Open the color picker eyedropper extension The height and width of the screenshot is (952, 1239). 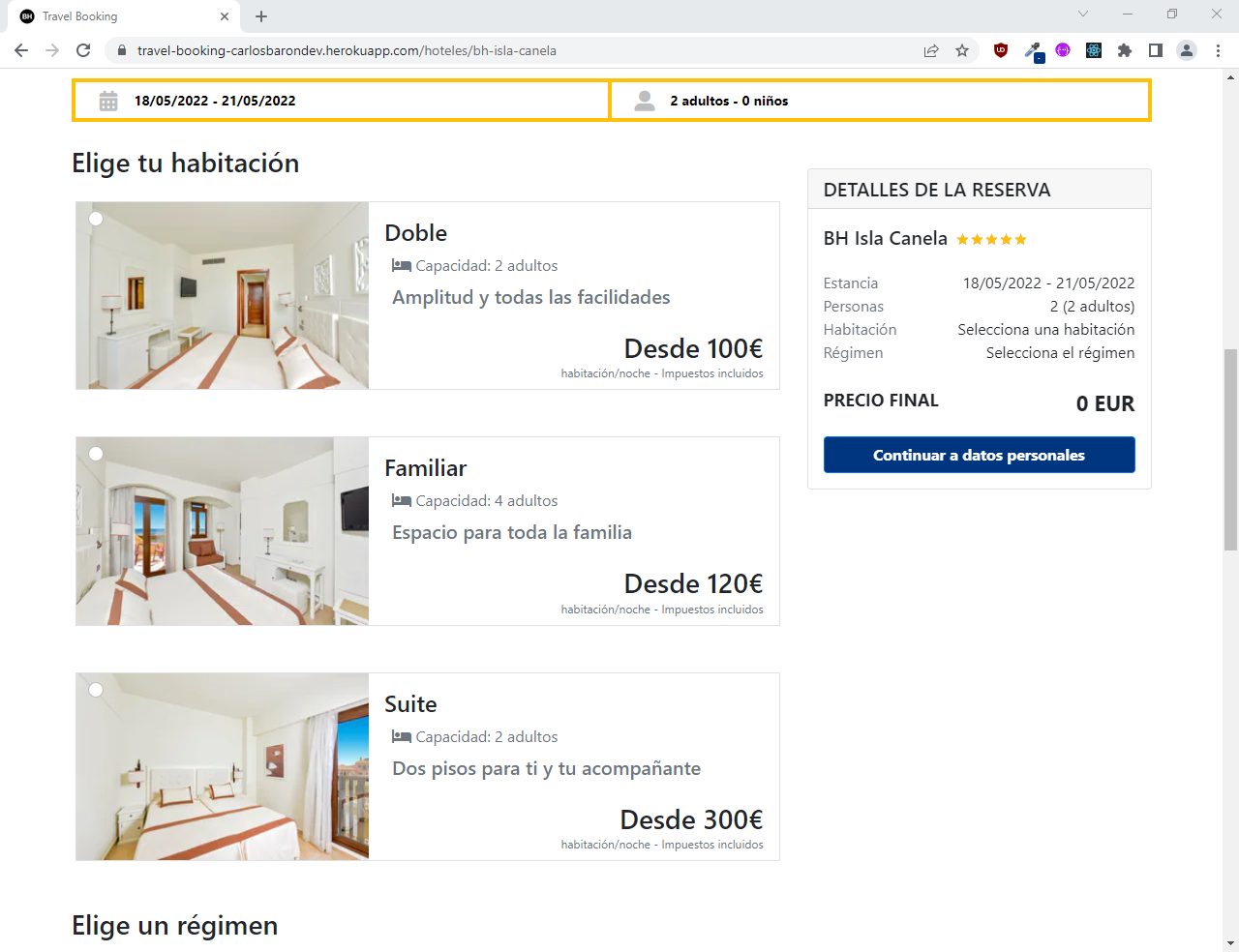(x=1033, y=50)
